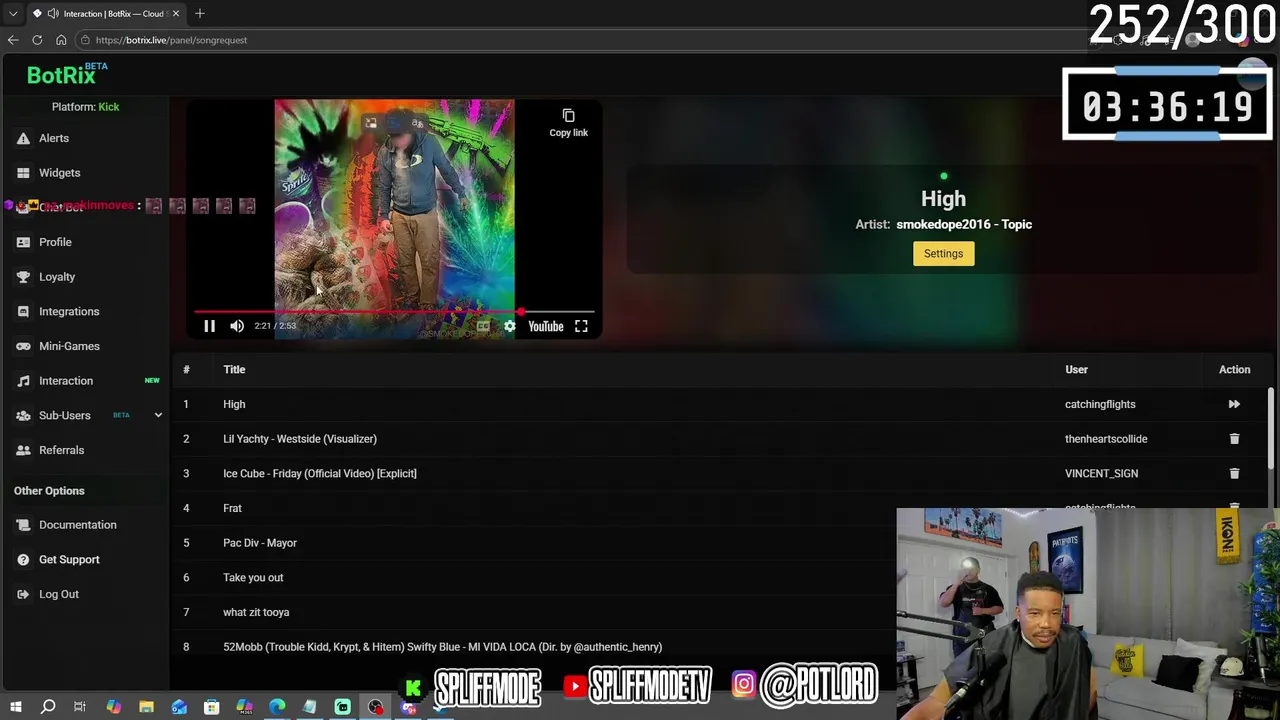Open Microsoft Store from the taskbar
Screen dimensions: 1280x720
[212, 707]
